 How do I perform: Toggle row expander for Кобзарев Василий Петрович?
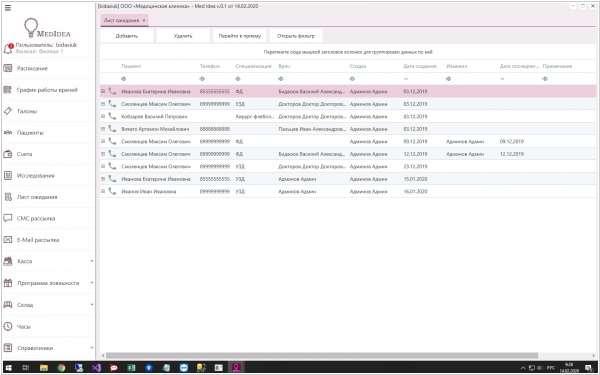(x=103, y=116)
